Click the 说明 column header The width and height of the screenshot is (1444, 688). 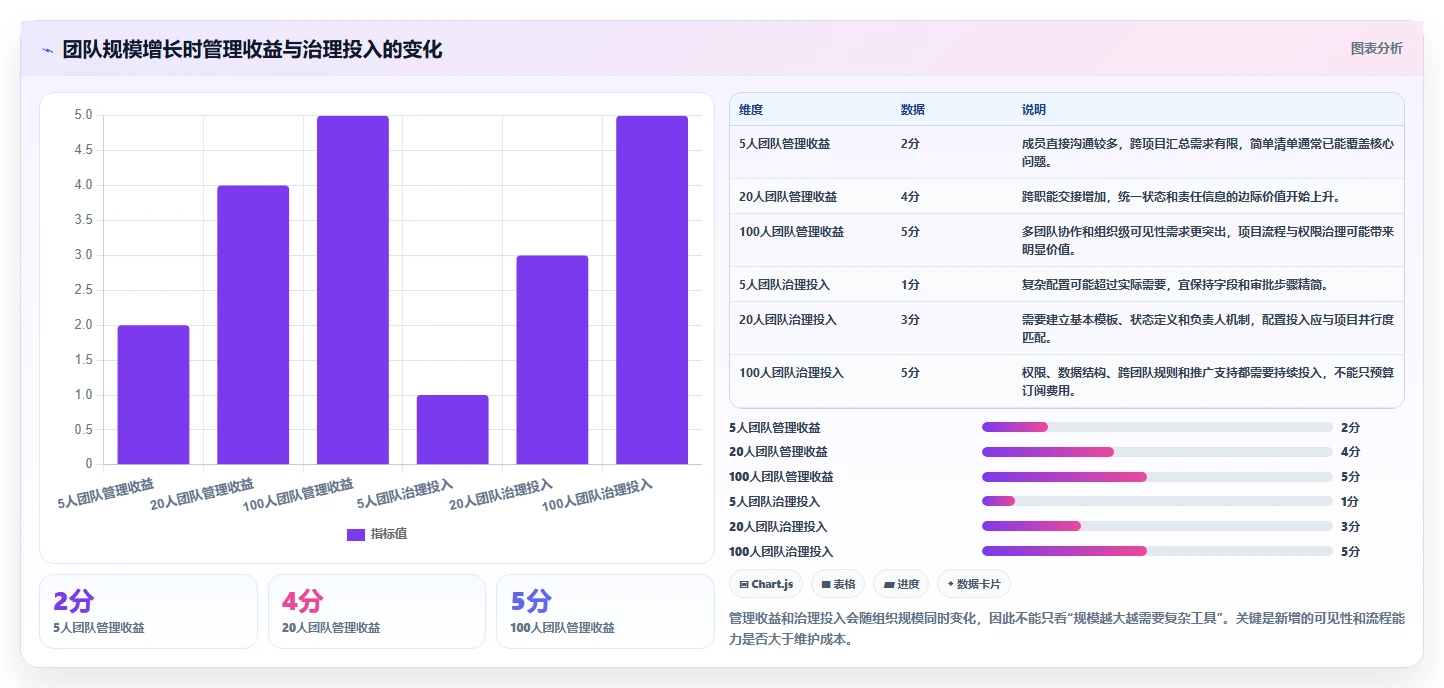pos(1033,109)
